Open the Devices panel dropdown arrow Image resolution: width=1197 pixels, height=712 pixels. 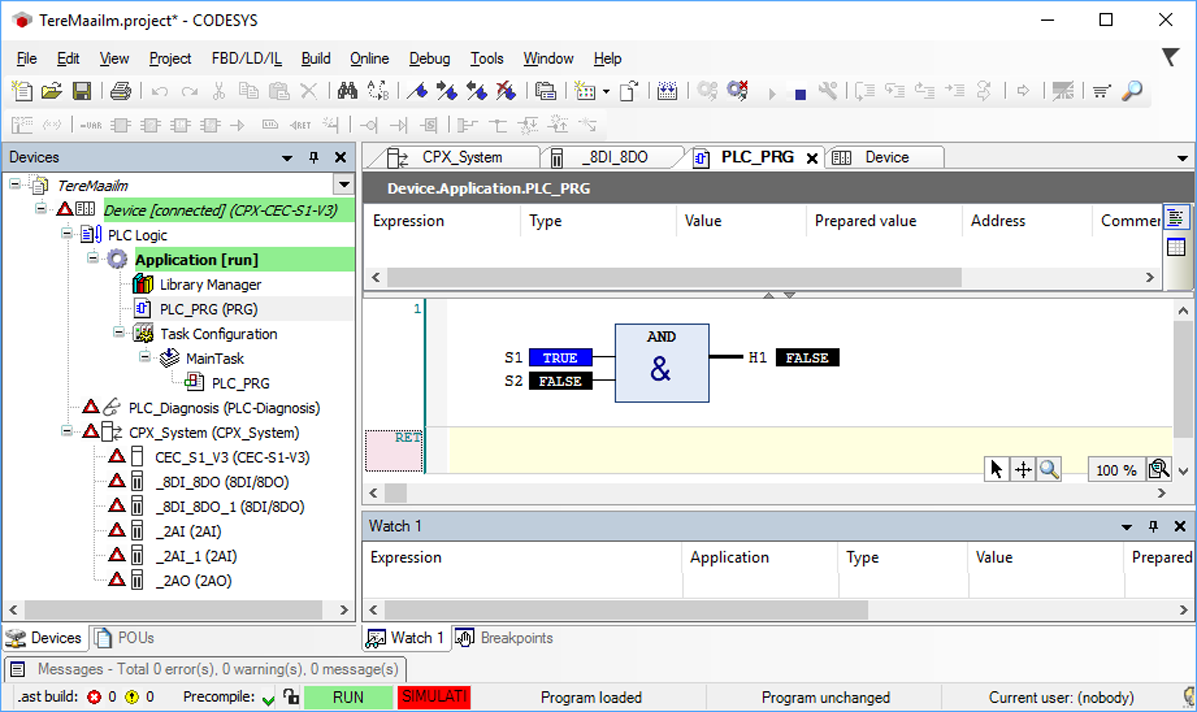click(x=287, y=158)
